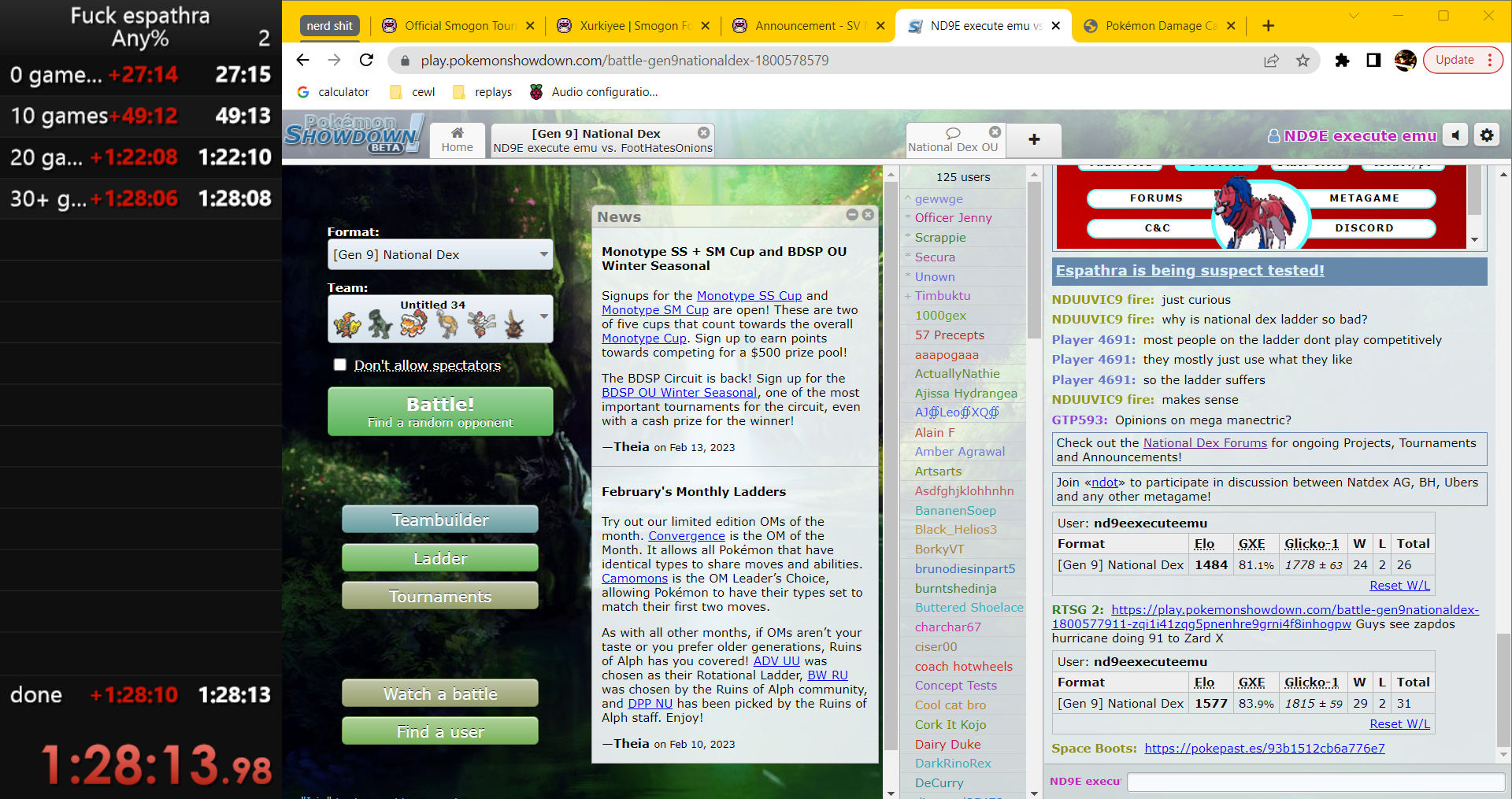Click Find a user

(x=440, y=731)
